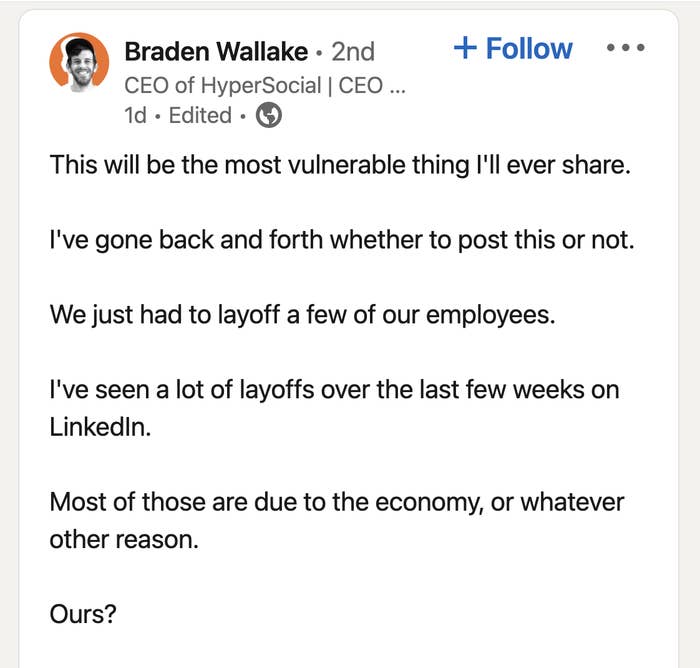Click the 'most vulnerable thing' opening line
Screen dimensions: 700x668
340,165
